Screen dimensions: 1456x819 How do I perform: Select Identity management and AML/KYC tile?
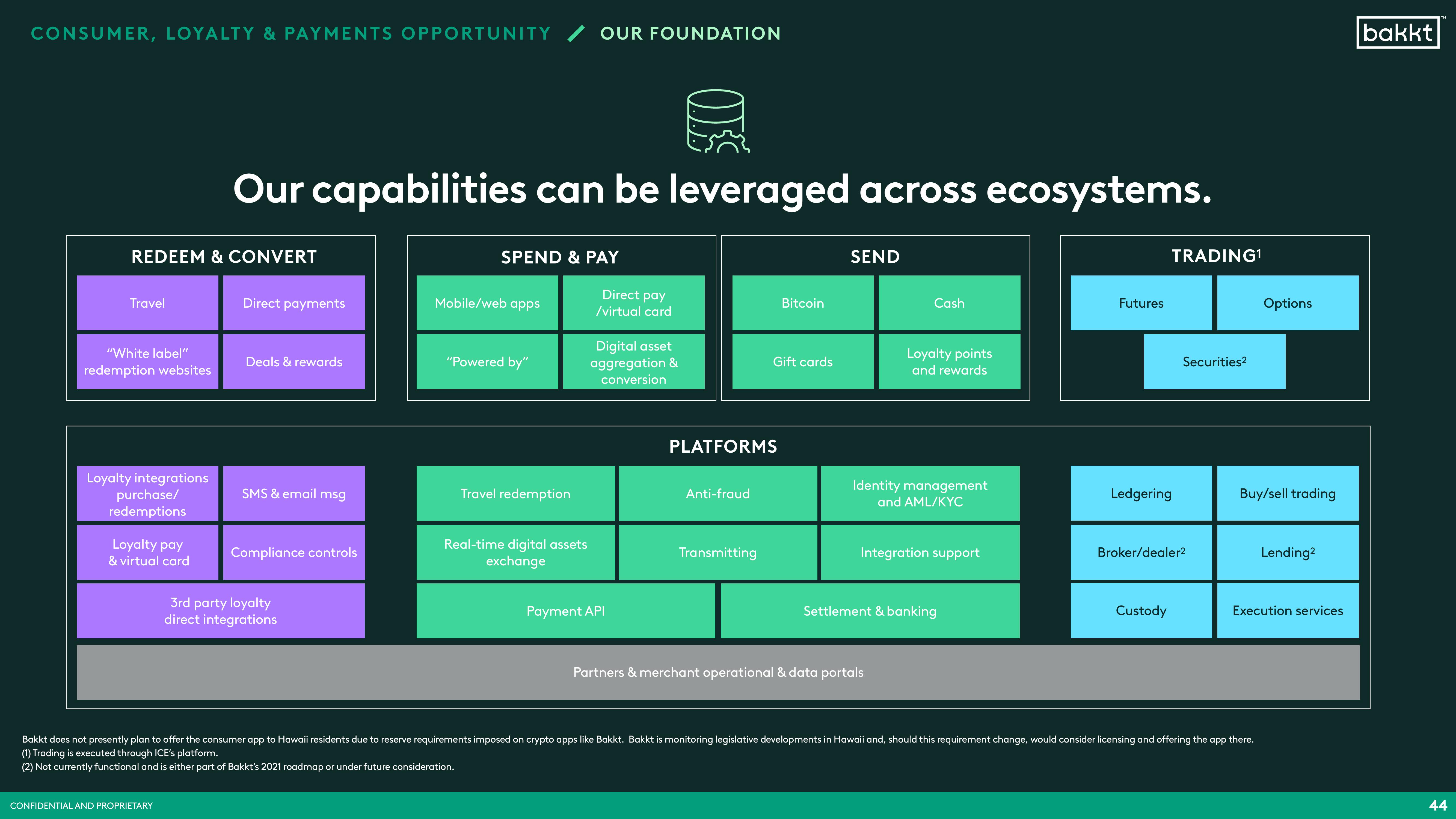pos(920,493)
